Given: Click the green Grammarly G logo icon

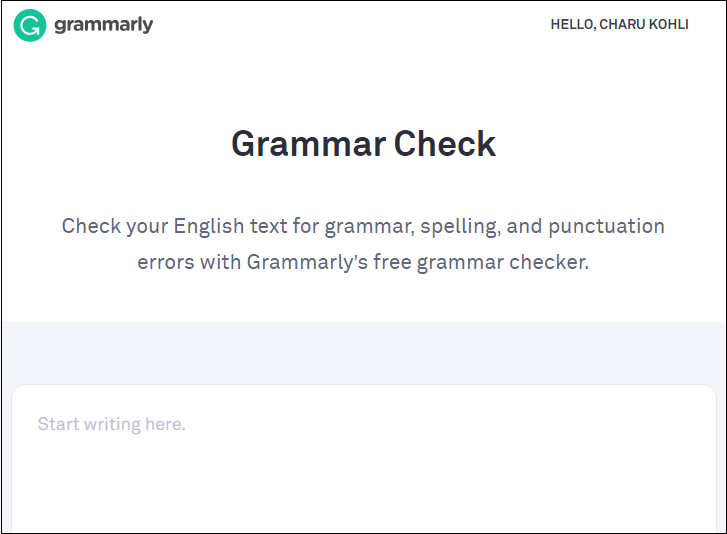Looking at the screenshot, I should 30,25.
